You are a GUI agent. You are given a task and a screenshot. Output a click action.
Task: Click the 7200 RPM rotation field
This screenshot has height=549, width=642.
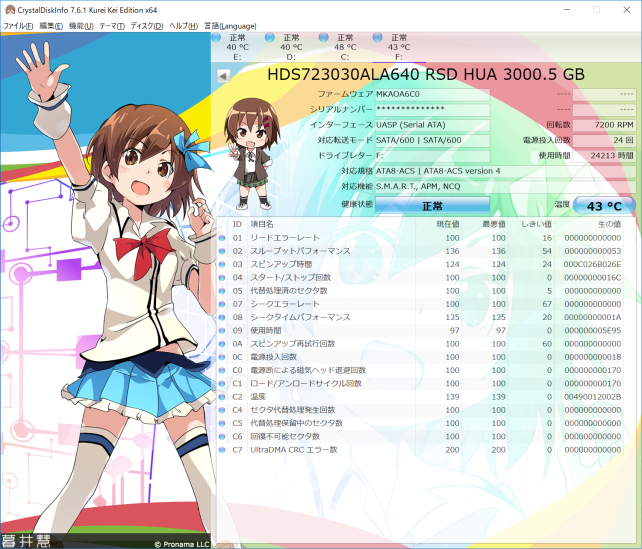(x=604, y=125)
